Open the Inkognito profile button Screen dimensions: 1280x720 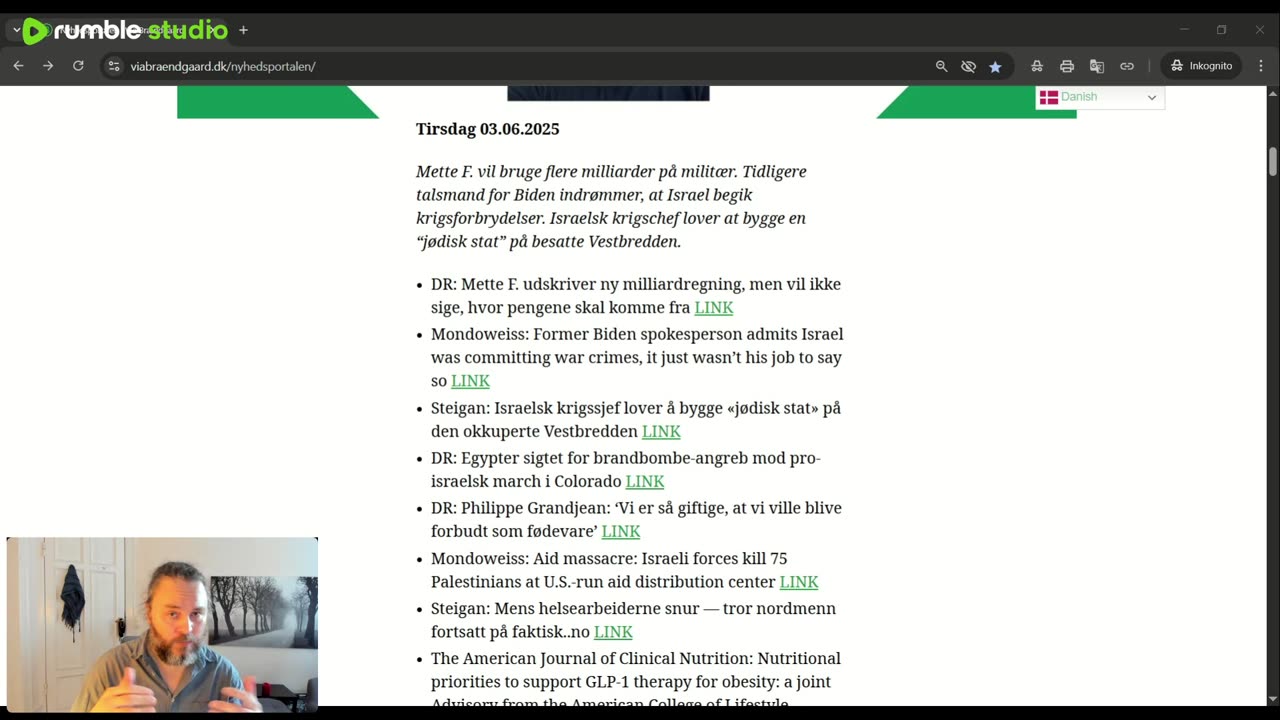click(x=1201, y=66)
